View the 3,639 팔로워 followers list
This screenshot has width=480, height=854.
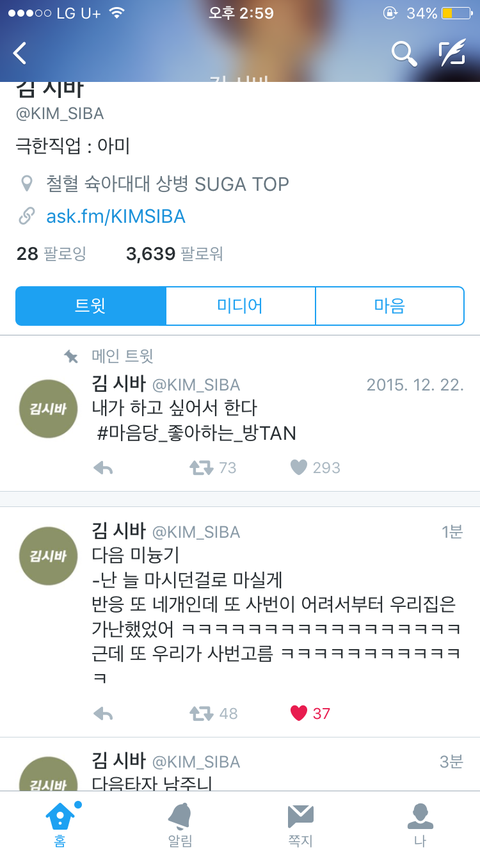(174, 253)
